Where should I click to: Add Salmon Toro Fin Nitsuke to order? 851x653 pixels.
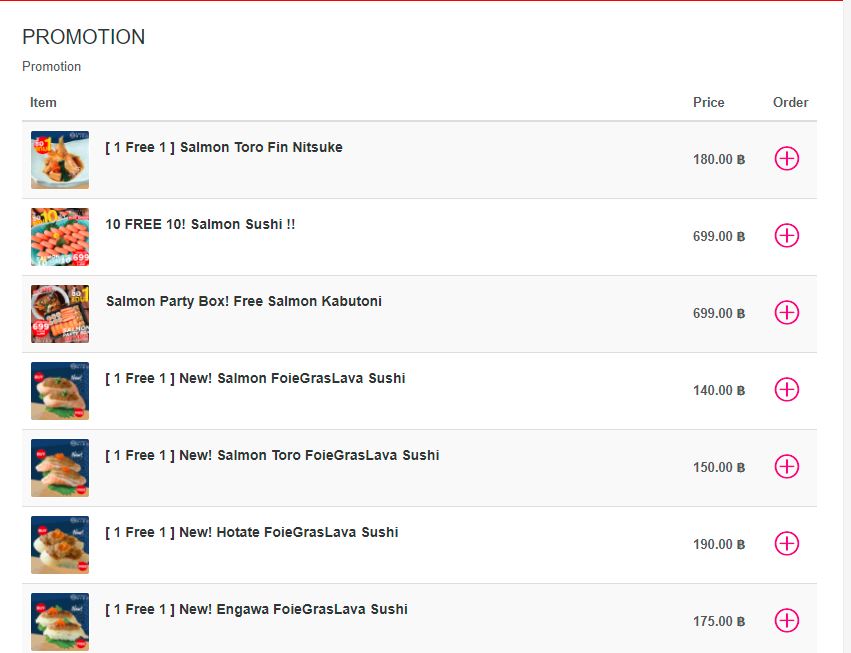[x=787, y=158]
